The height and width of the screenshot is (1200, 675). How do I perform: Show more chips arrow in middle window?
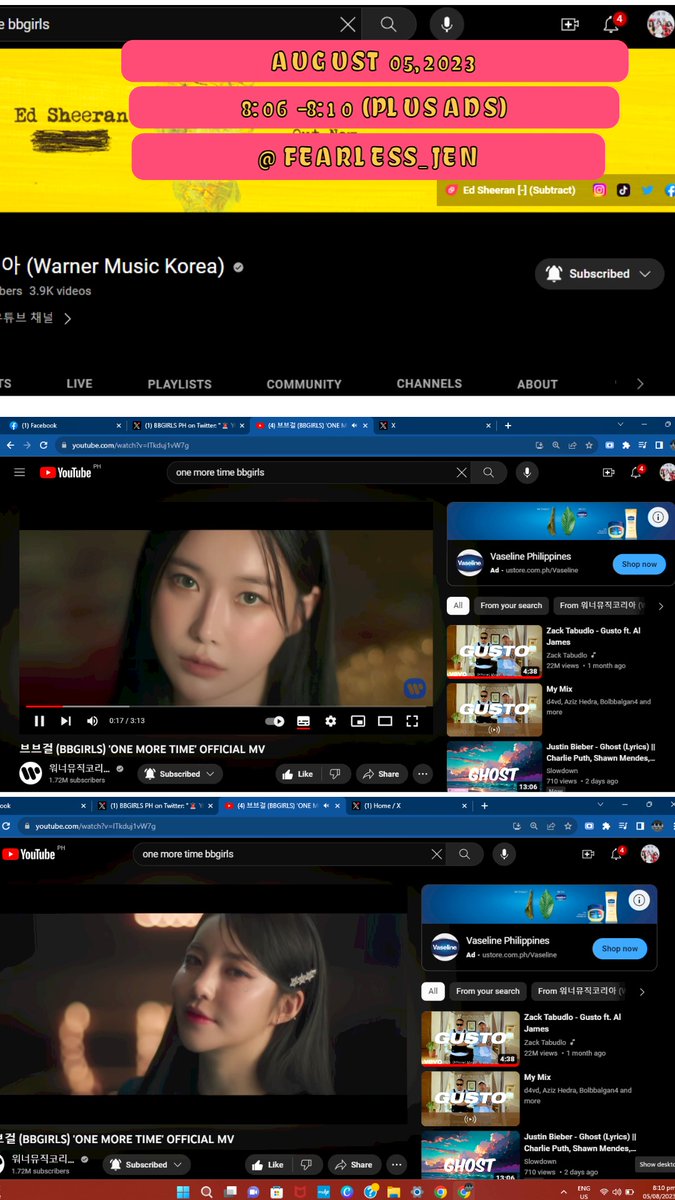[661, 605]
